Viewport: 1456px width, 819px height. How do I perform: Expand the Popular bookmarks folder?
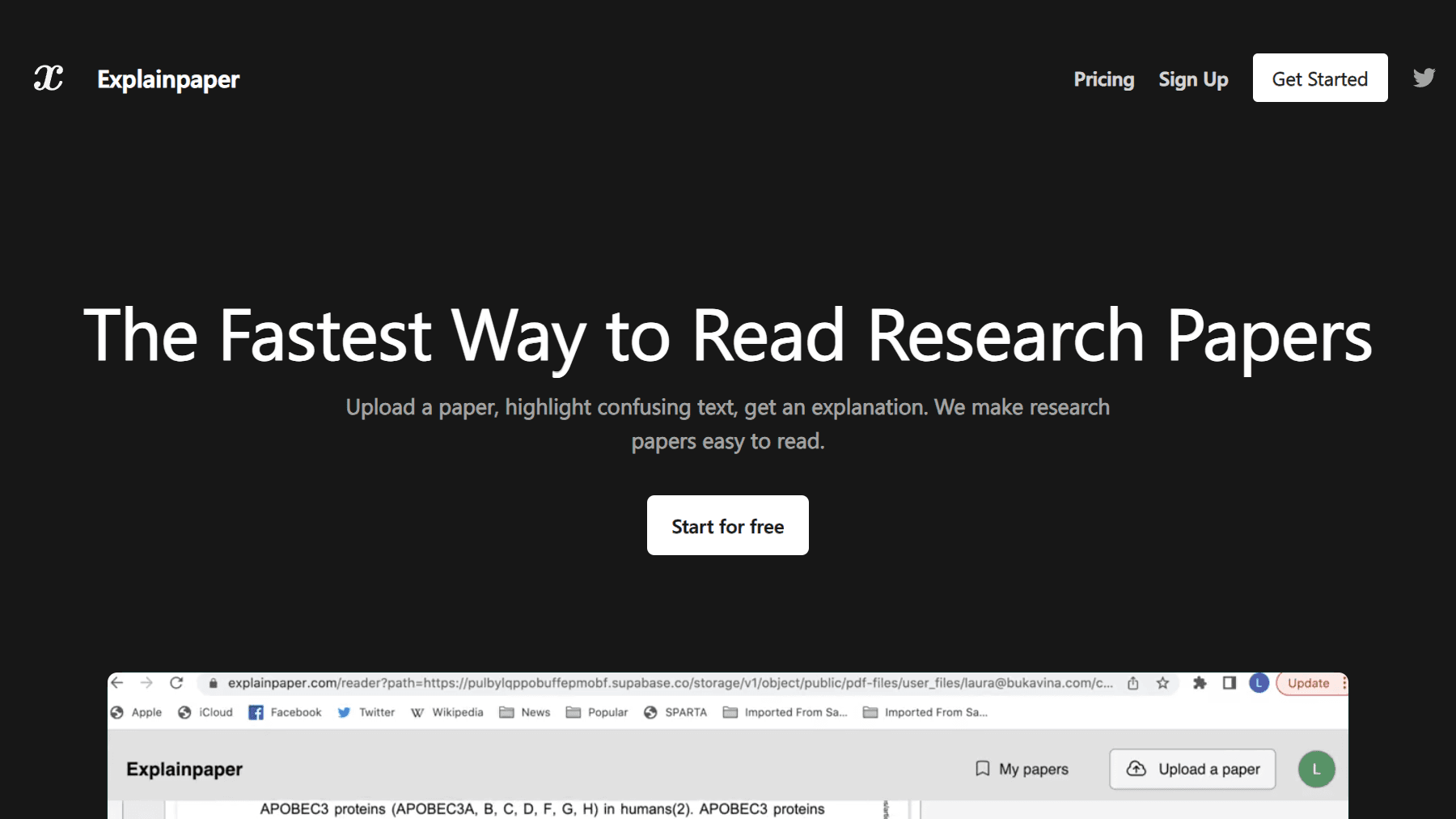[597, 712]
